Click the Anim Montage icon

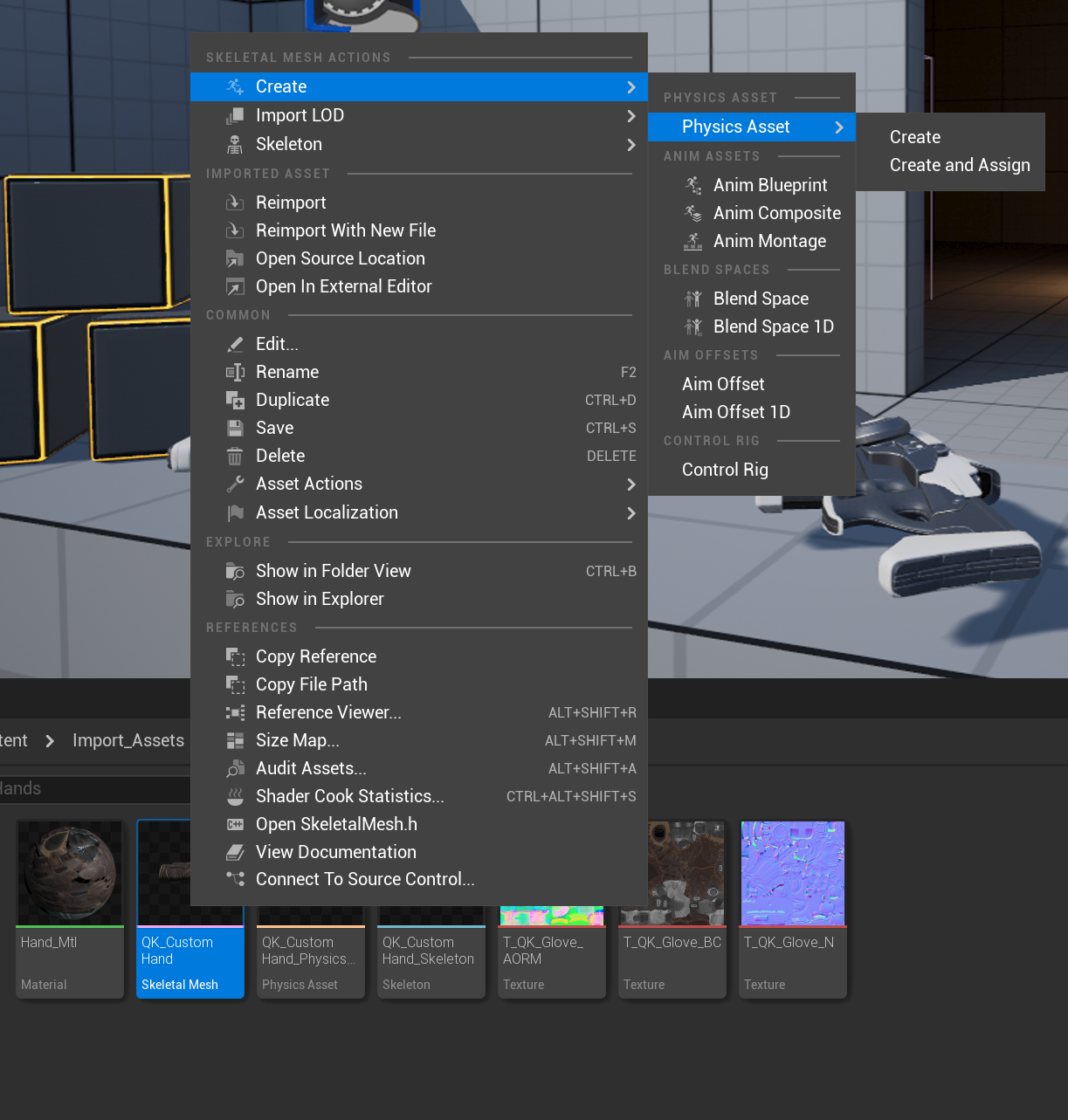point(693,241)
